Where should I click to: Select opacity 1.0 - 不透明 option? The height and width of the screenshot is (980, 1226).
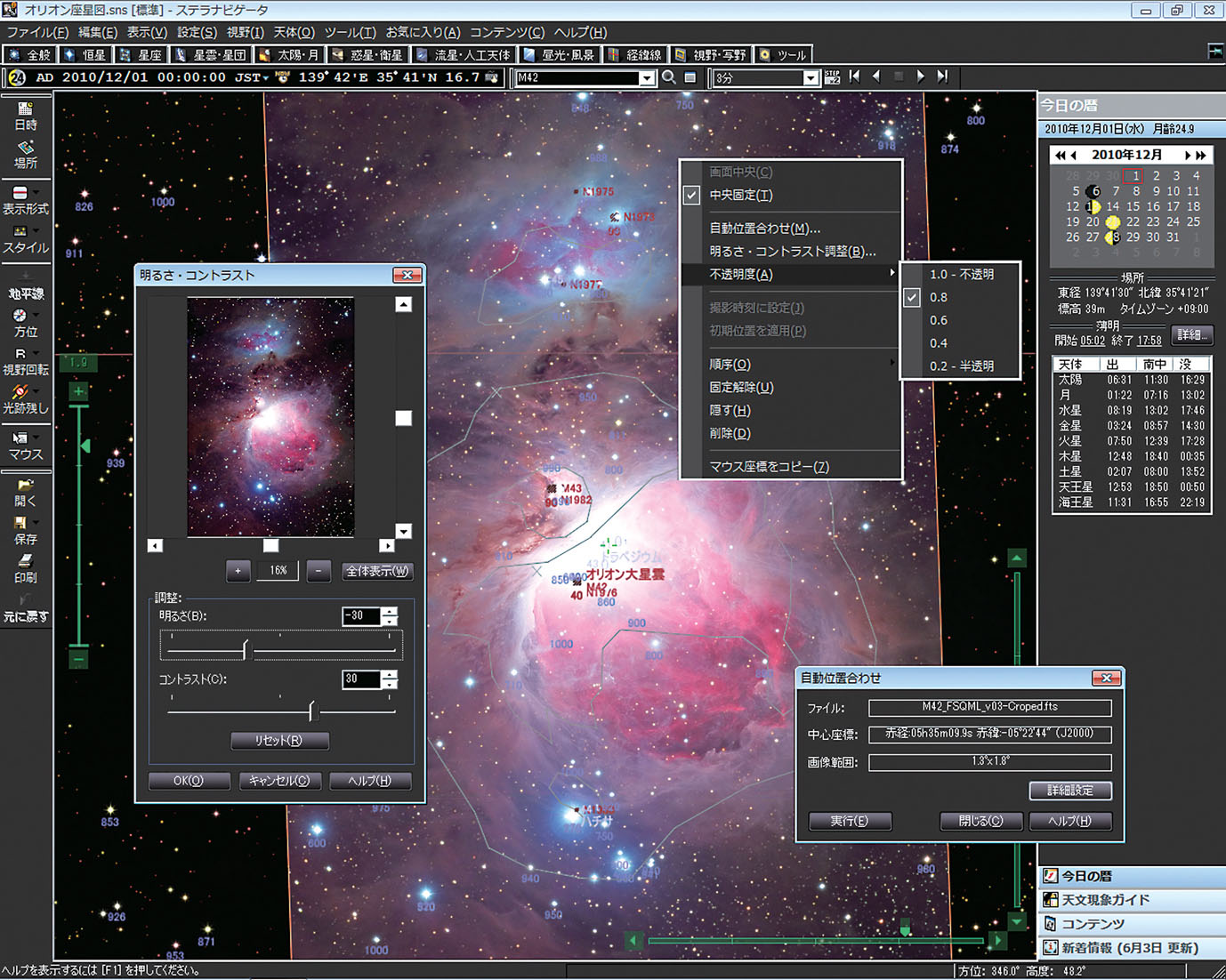click(960, 274)
